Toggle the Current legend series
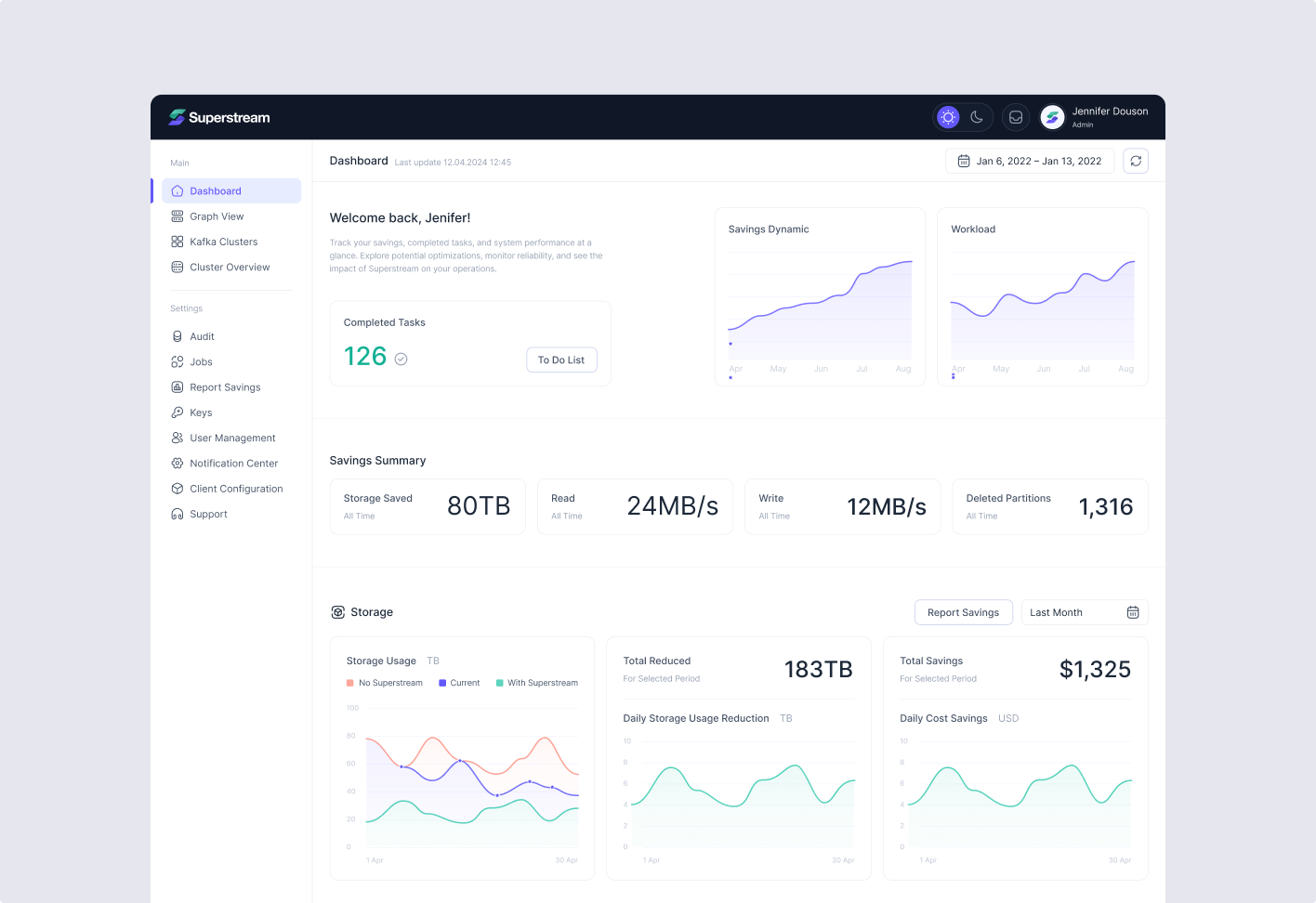Screen dimensions: 1316x903 (459, 683)
